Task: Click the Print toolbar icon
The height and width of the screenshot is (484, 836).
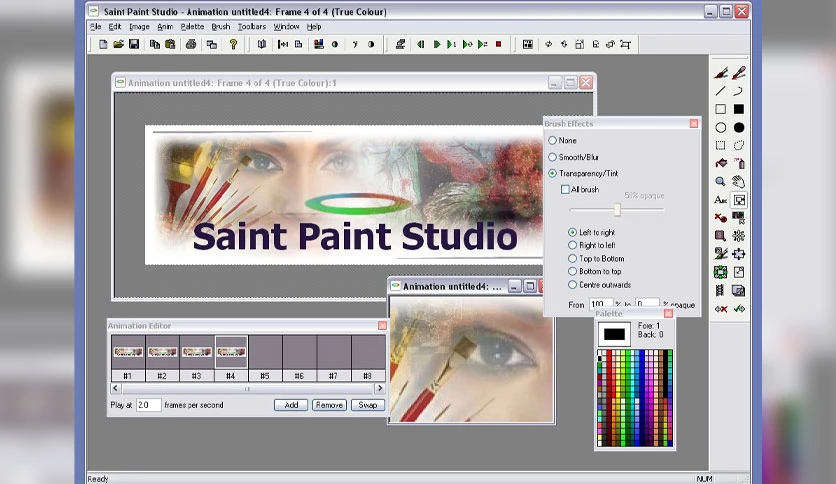Action: (191, 44)
